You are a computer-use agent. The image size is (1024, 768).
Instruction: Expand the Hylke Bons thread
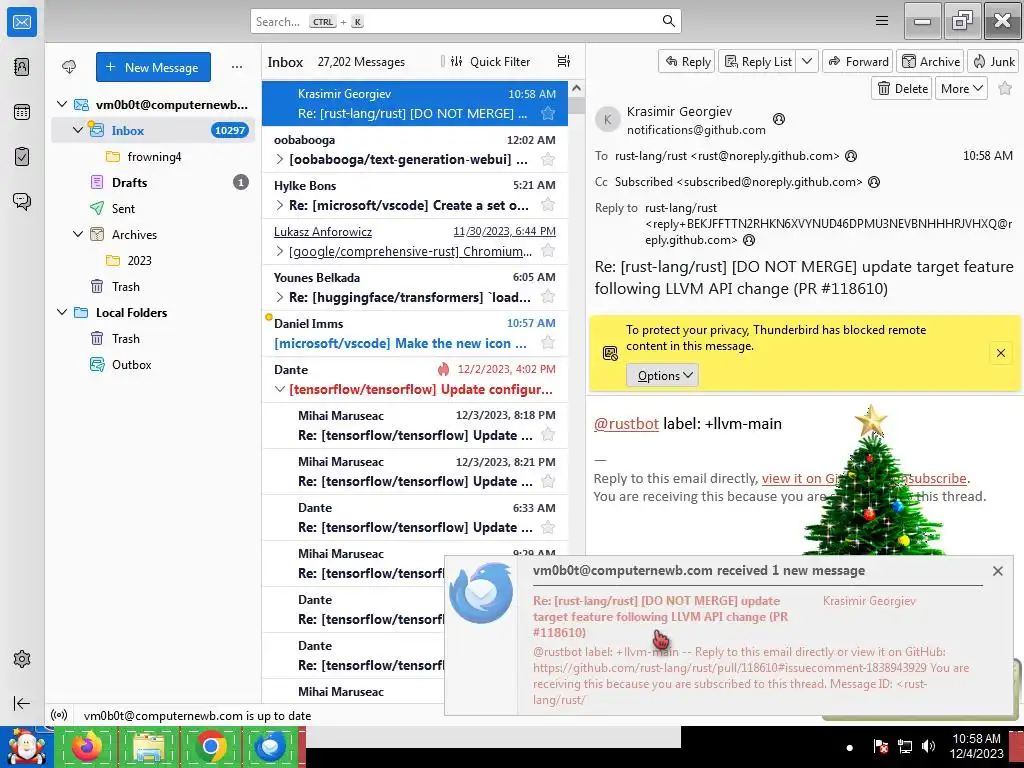point(280,205)
